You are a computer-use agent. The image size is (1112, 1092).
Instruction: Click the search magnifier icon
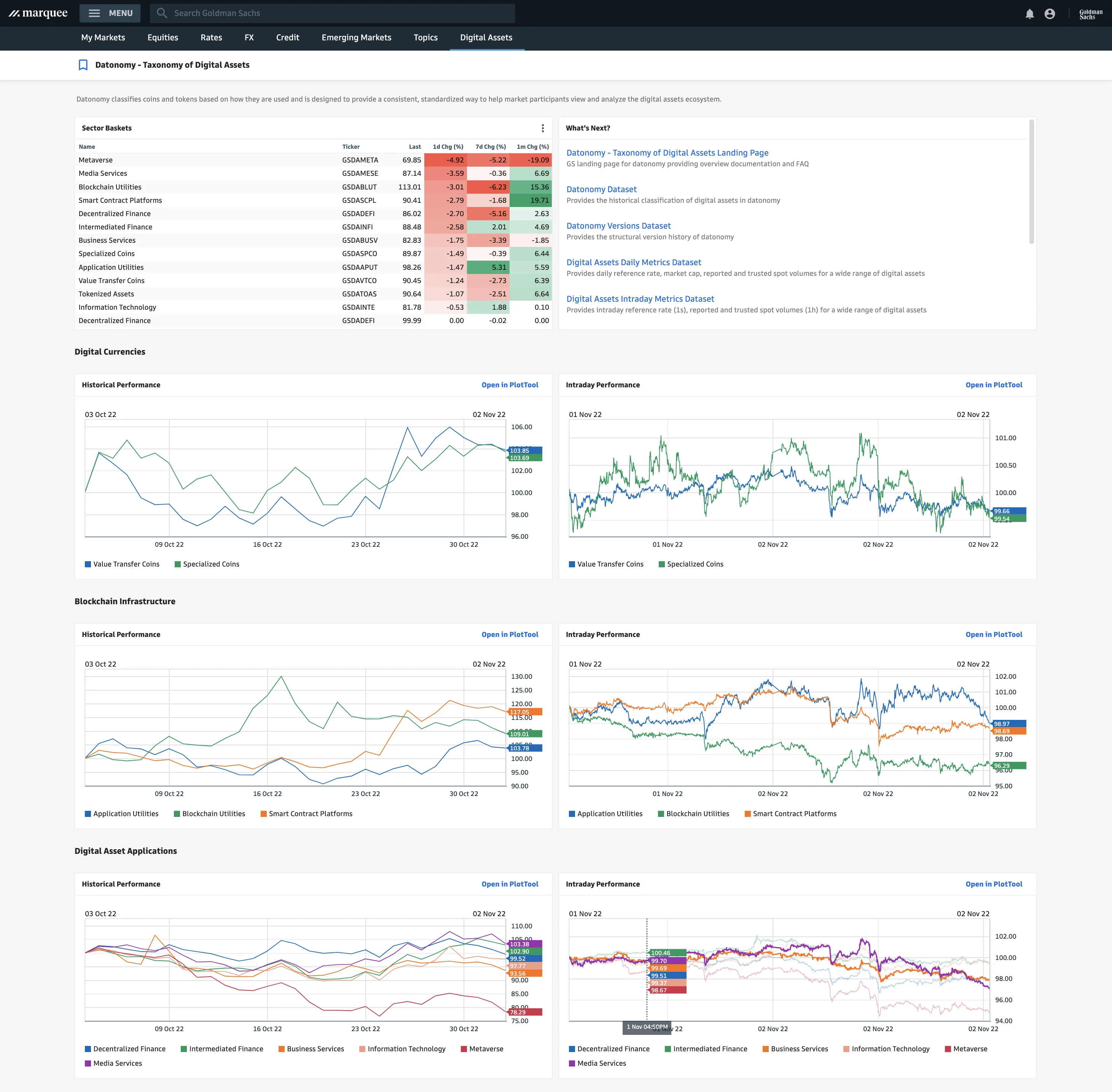coord(162,13)
